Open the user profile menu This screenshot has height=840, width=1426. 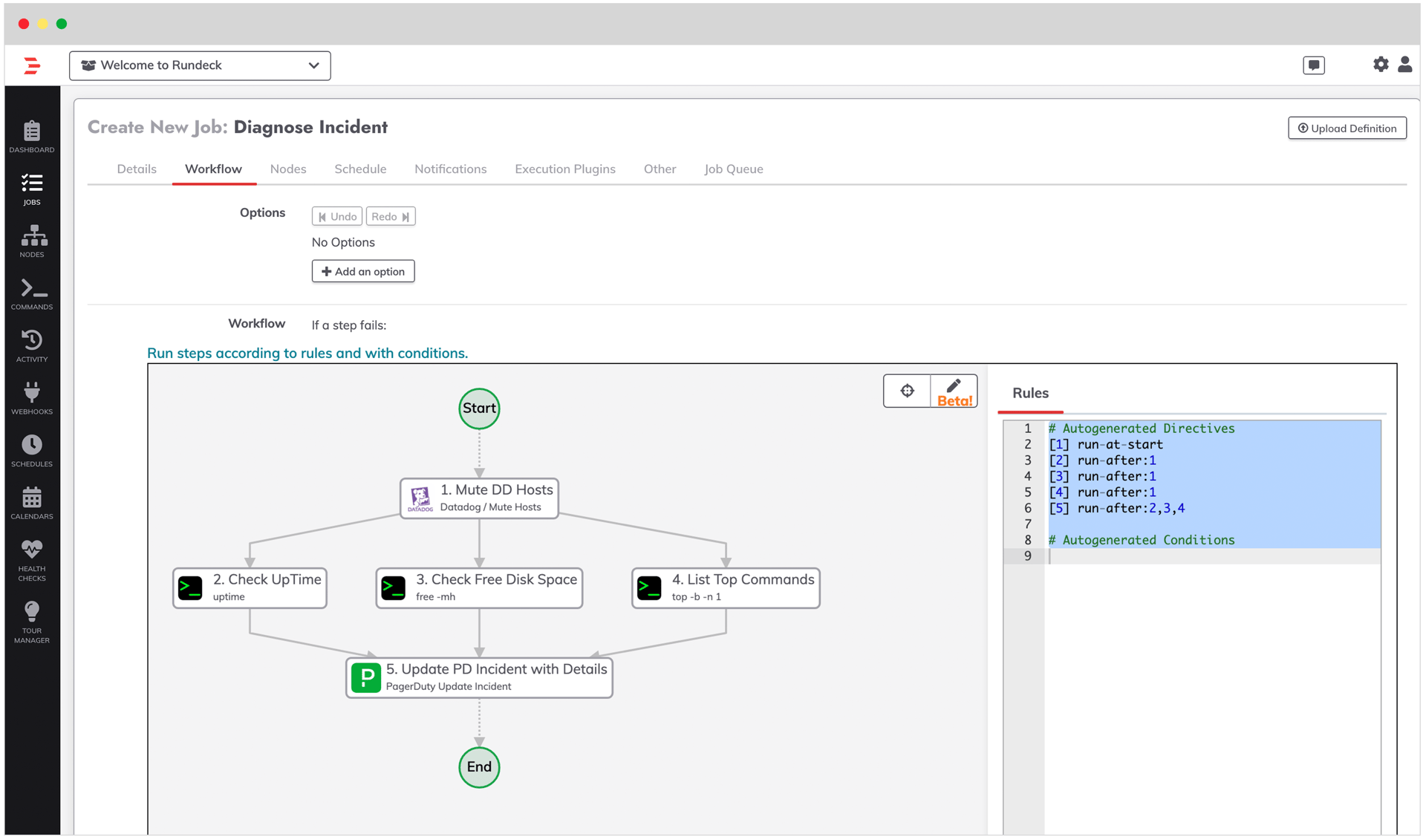tap(1404, 65)
